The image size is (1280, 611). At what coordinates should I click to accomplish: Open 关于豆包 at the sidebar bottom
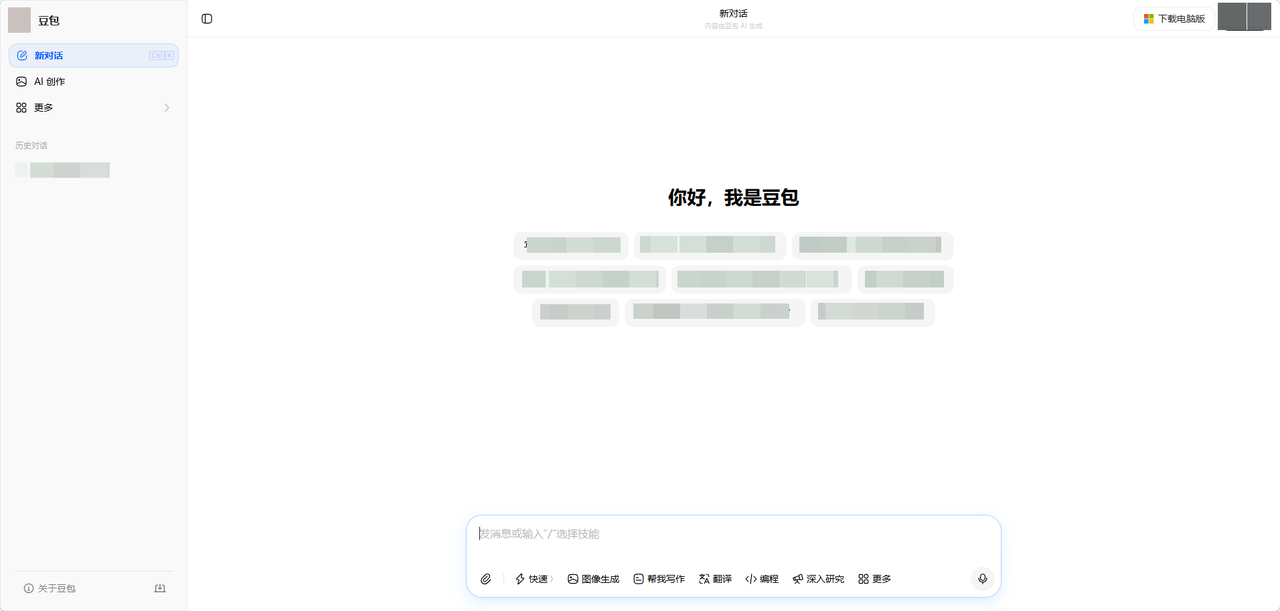click(x=49, y=588)
